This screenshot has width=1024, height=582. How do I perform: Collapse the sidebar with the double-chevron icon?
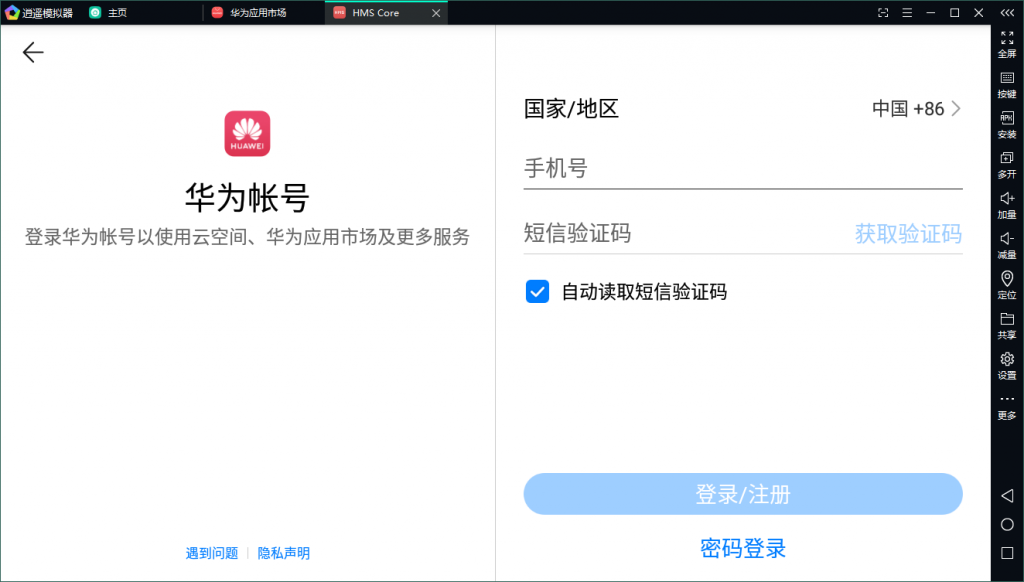(1006, 12)
